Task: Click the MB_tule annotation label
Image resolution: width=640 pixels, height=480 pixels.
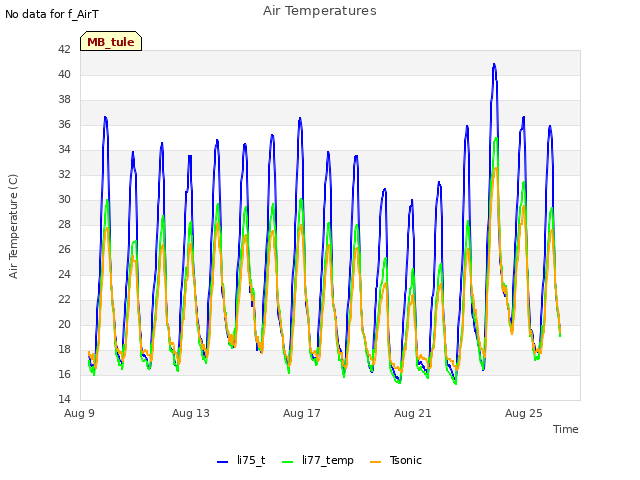Action: point(111,42)
